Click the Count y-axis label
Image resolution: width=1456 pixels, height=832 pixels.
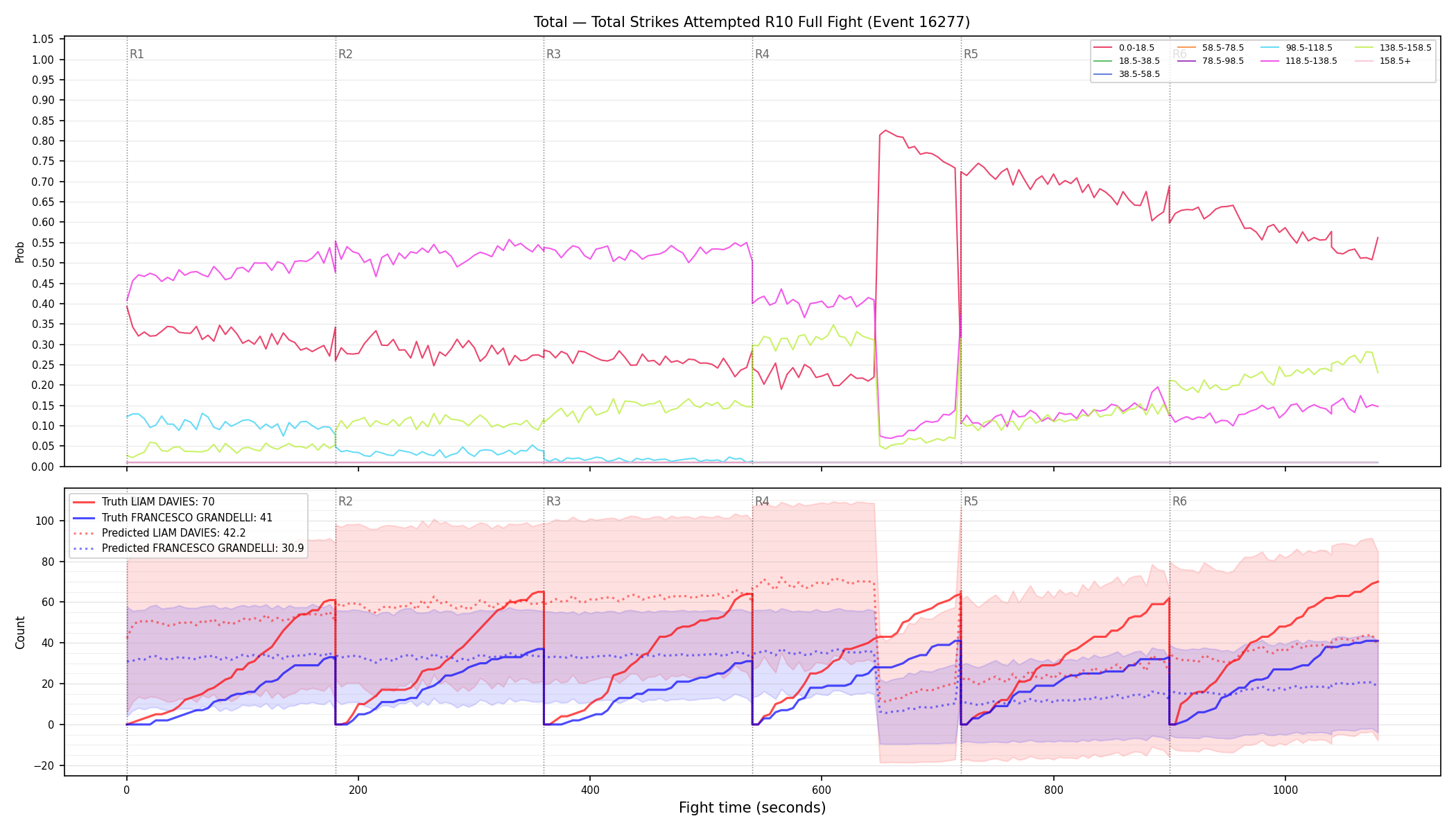tap(20, 632)
